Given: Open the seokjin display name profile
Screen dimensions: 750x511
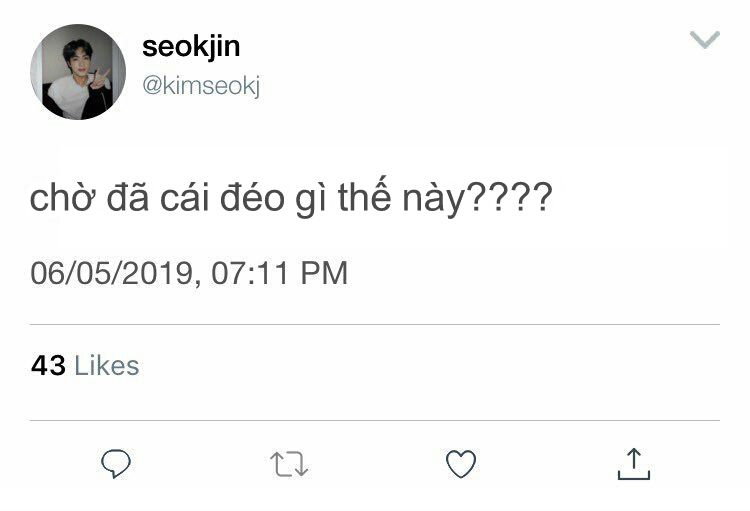Looking at the screenshot, I should point(191,47).
